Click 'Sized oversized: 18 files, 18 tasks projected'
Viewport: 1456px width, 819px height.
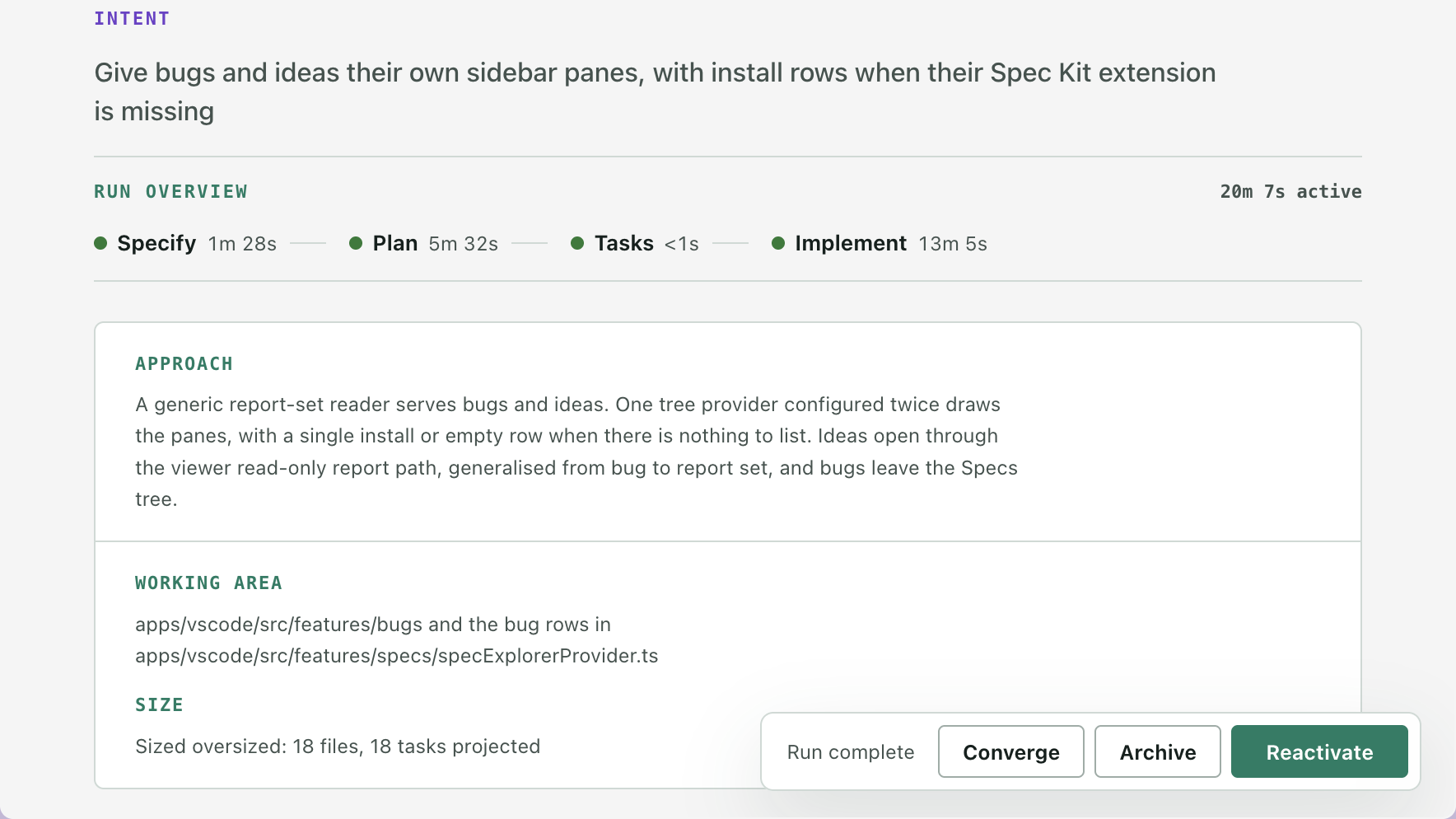(x=338, y=746)
